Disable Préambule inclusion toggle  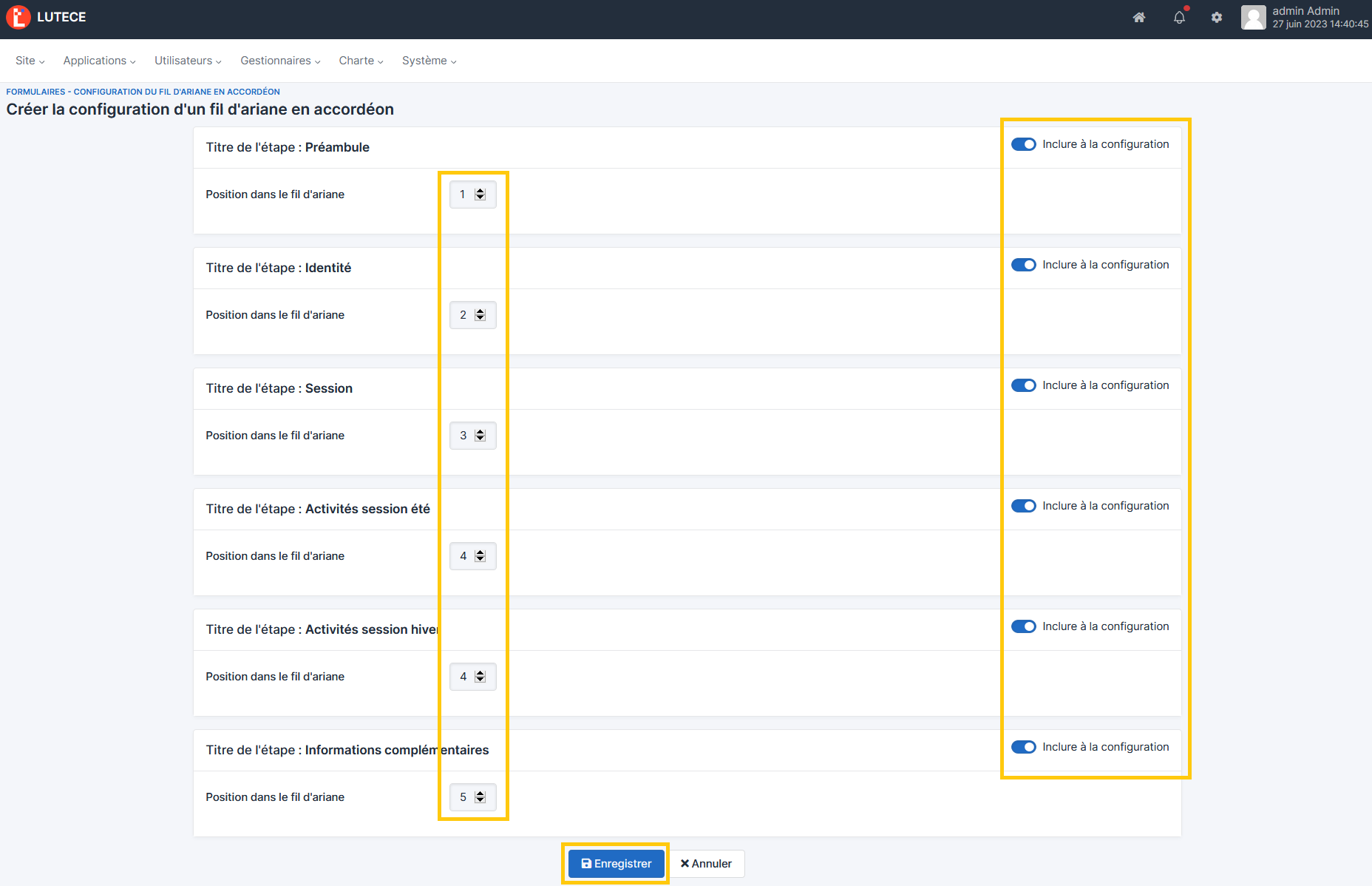pos(1024,144)
